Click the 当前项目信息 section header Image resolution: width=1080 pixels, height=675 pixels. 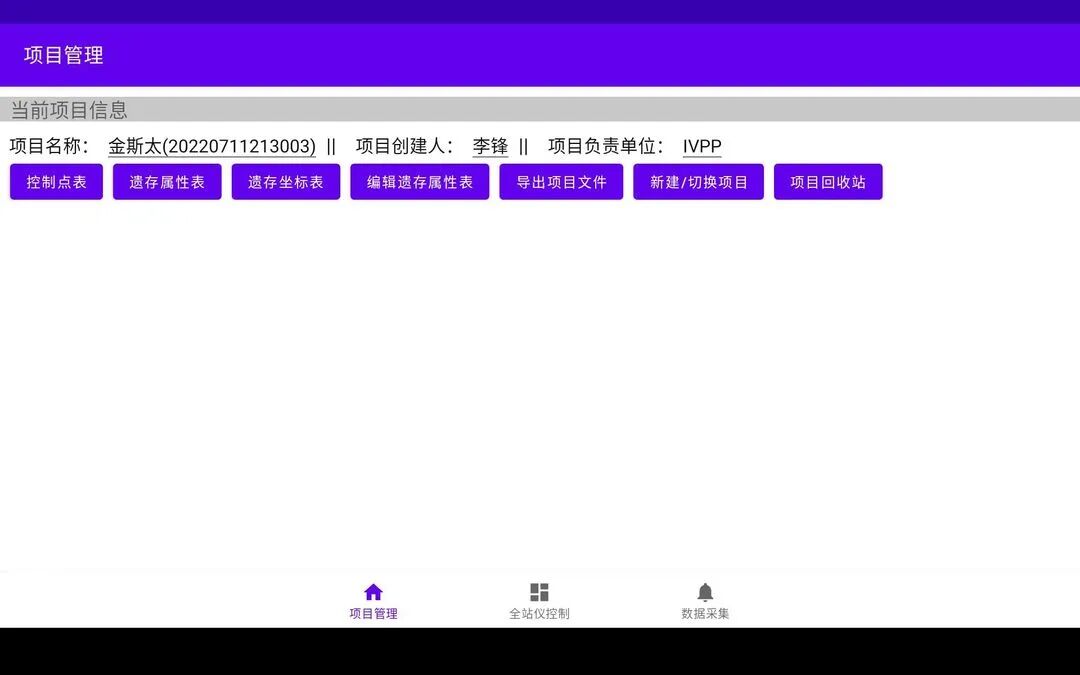pyautogui.click(x=540, y=110)
